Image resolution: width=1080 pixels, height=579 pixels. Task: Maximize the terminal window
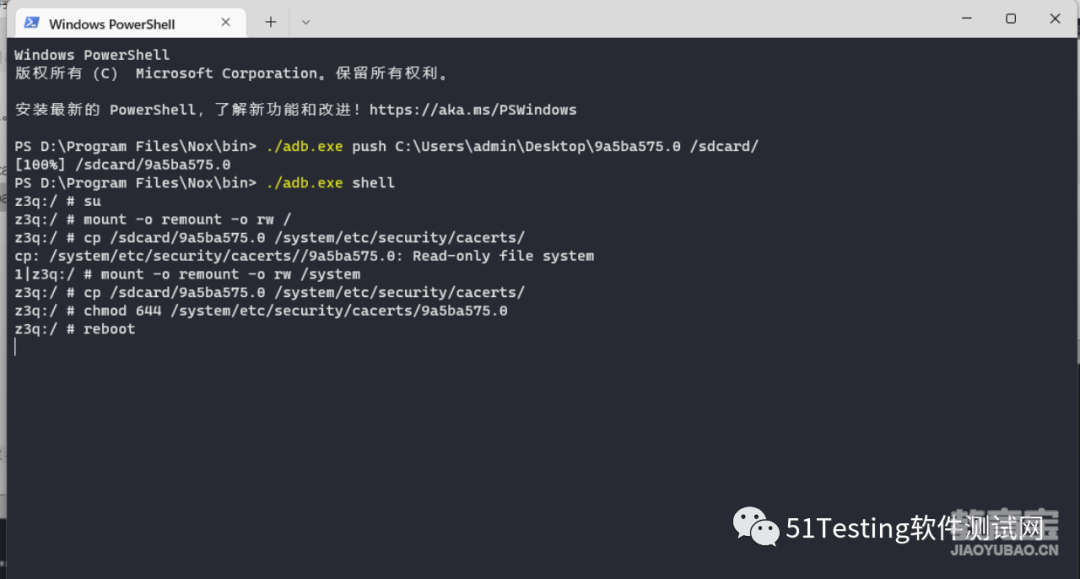[1010, 19]
